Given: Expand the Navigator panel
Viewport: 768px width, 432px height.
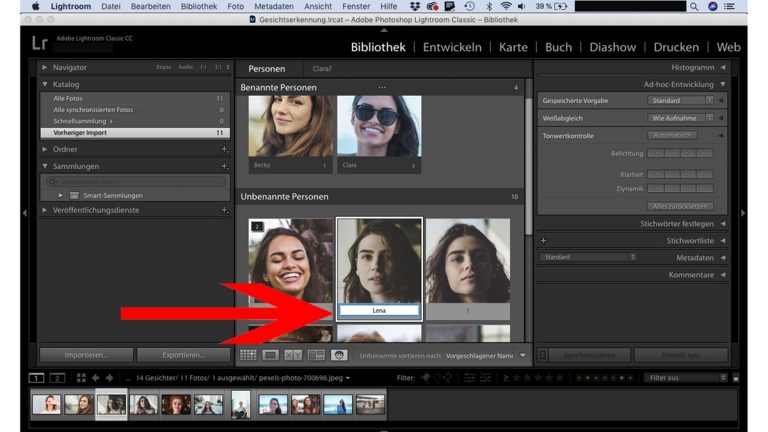Looking at the screenshot, I should [45, 67].
